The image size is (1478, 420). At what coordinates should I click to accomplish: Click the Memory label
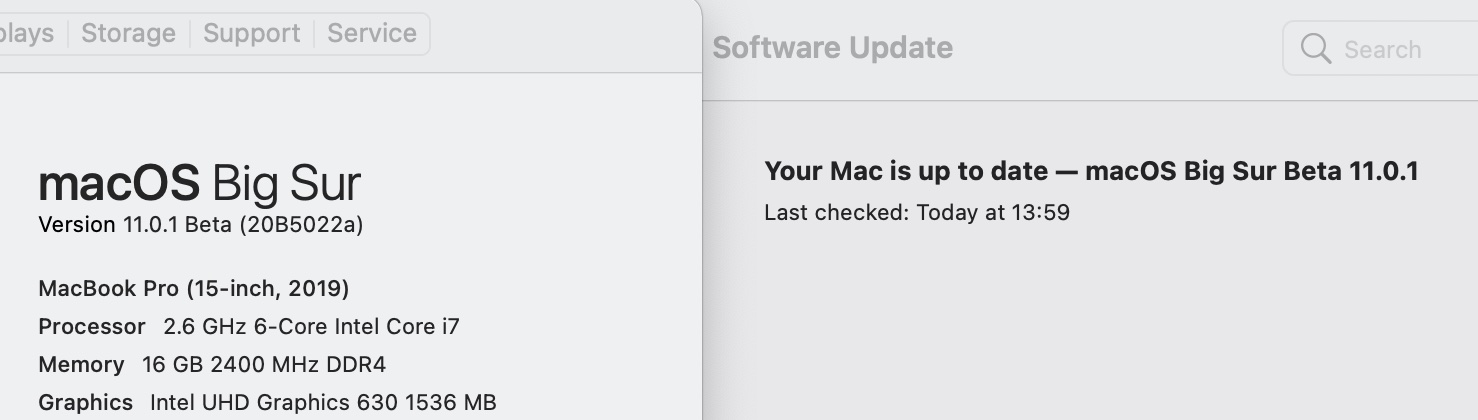click(81, 364)
